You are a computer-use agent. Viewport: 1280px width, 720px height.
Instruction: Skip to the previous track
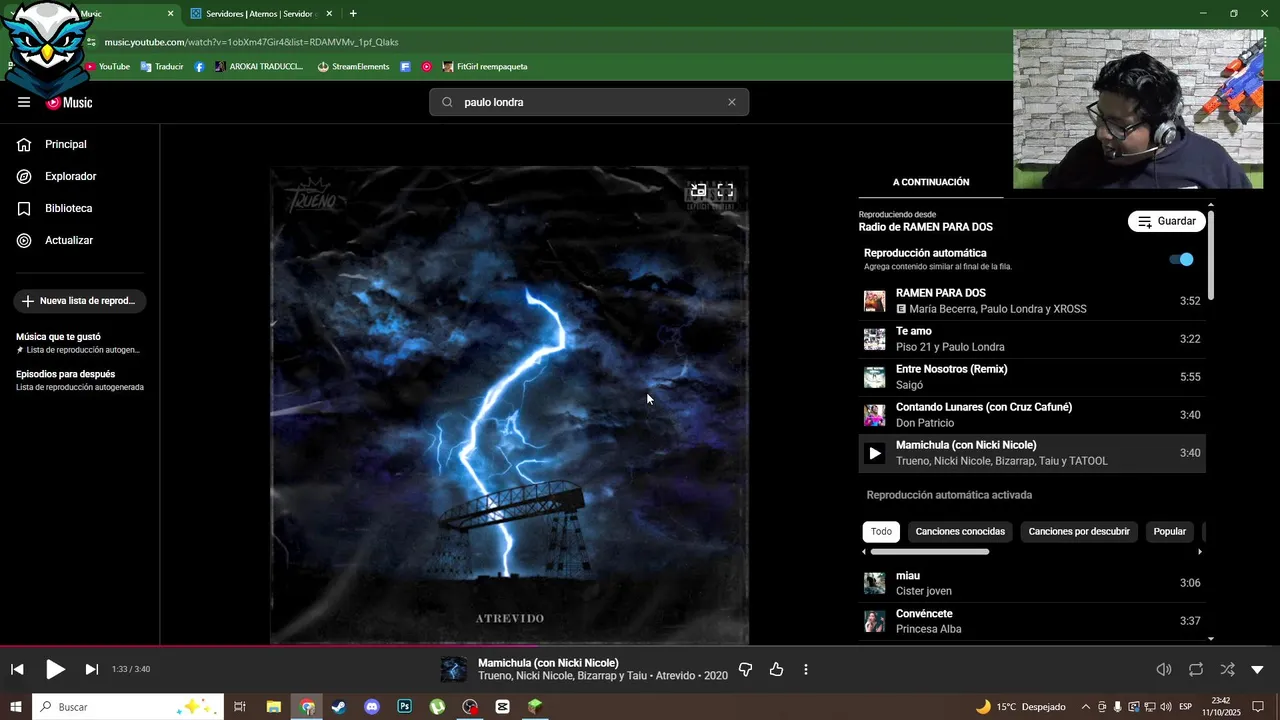click(x=17, y=669)
